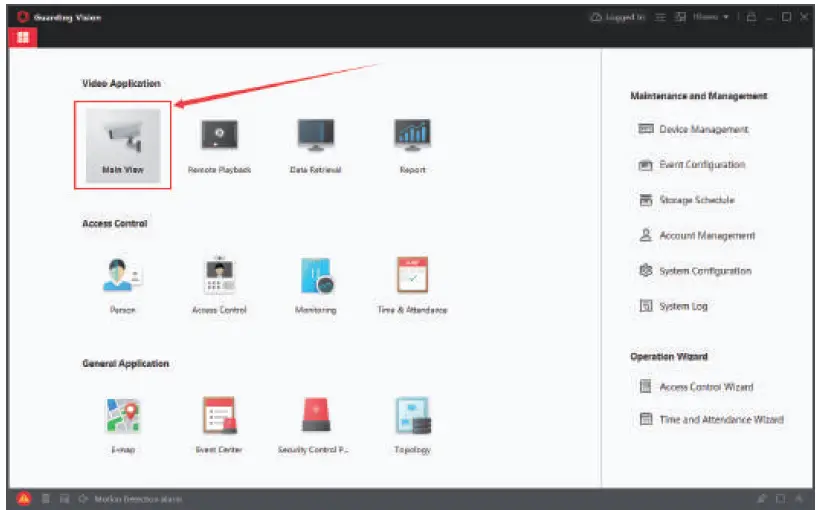Viewport: 818px width, 510px height.
Task: Click the lock icon in title bar
Action: [x=751, y=17]
